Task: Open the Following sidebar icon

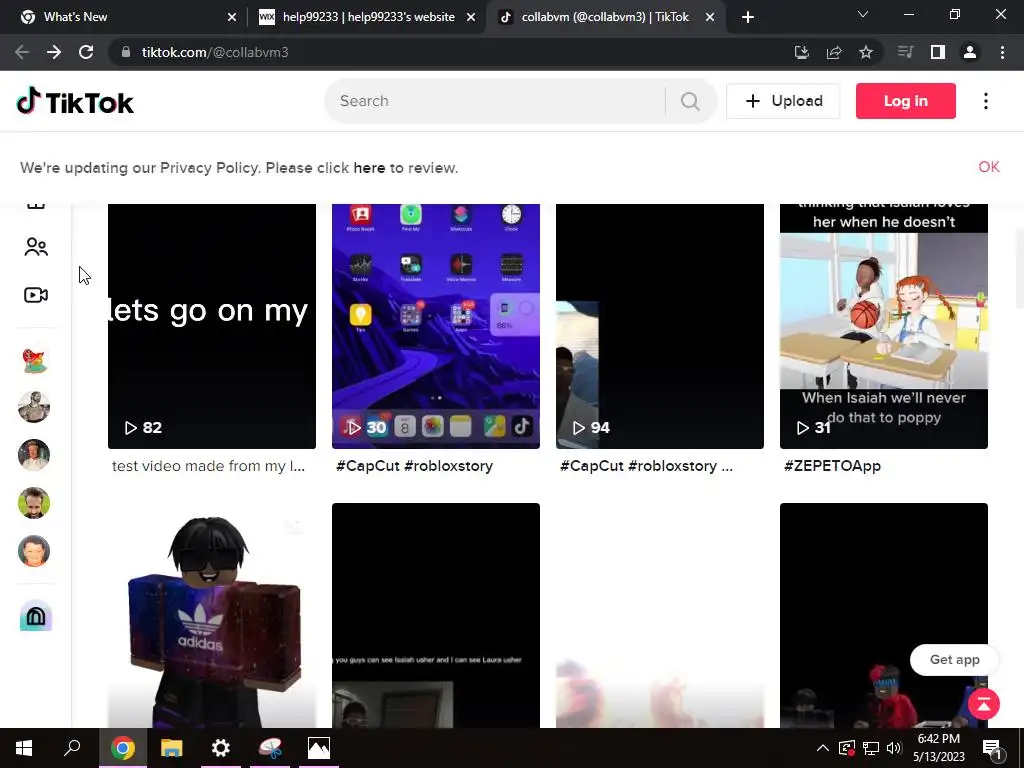Action: pyautogui.click(x=36, y=247)
